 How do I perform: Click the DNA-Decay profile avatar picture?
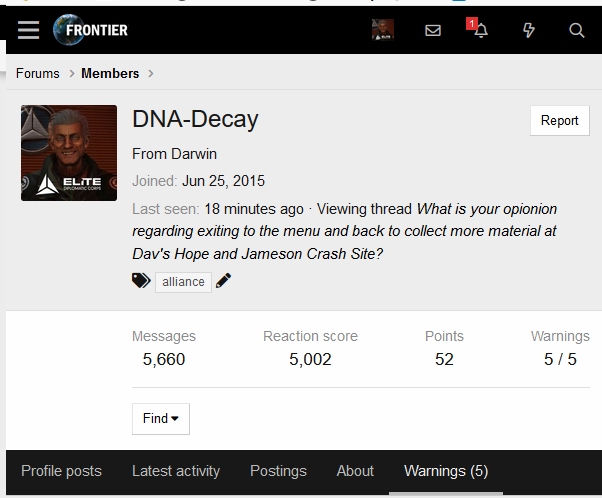(x=69, y=153)
